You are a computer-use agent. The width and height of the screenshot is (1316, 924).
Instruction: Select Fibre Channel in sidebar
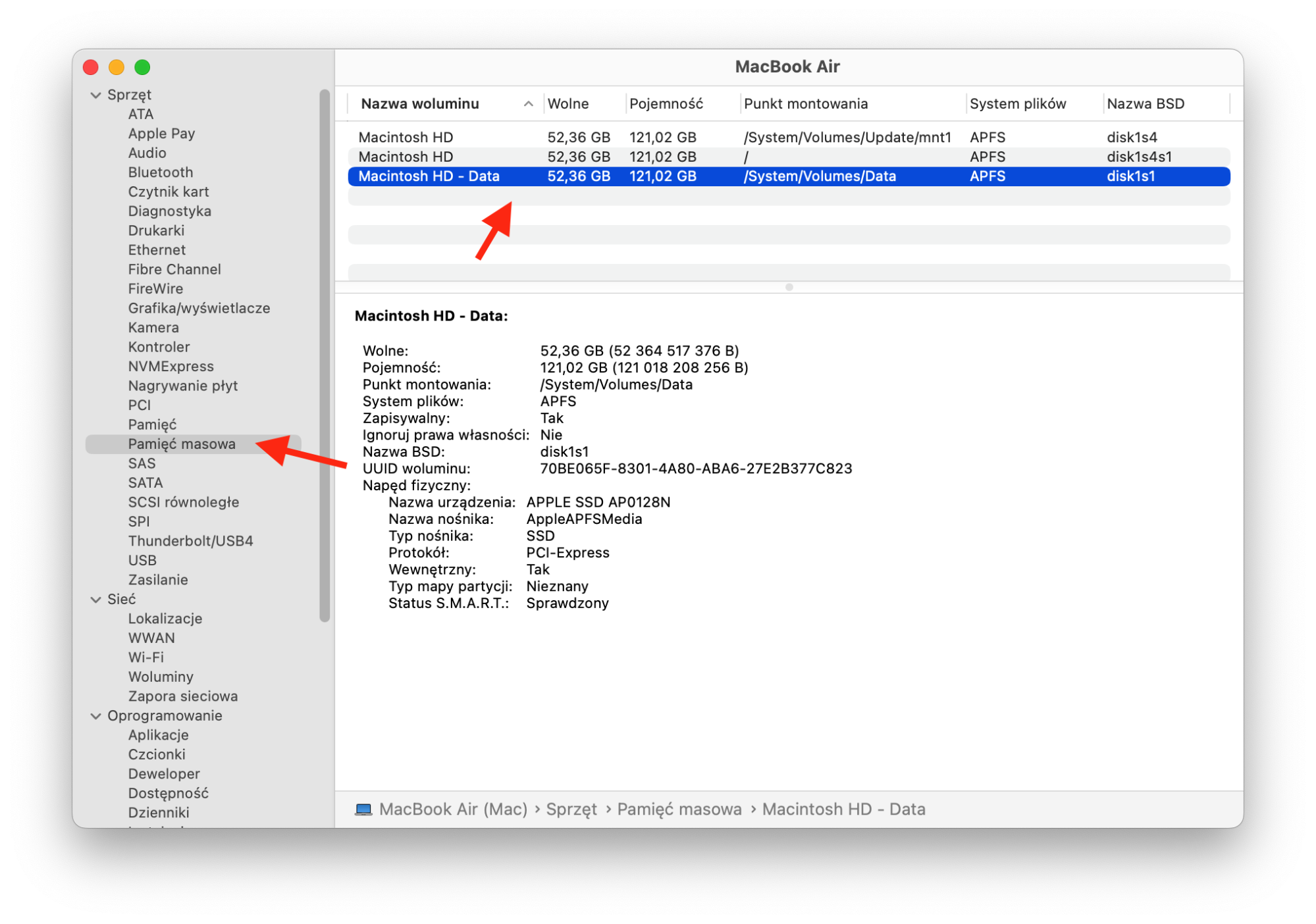pyautogui.click(x=174, y=270)
